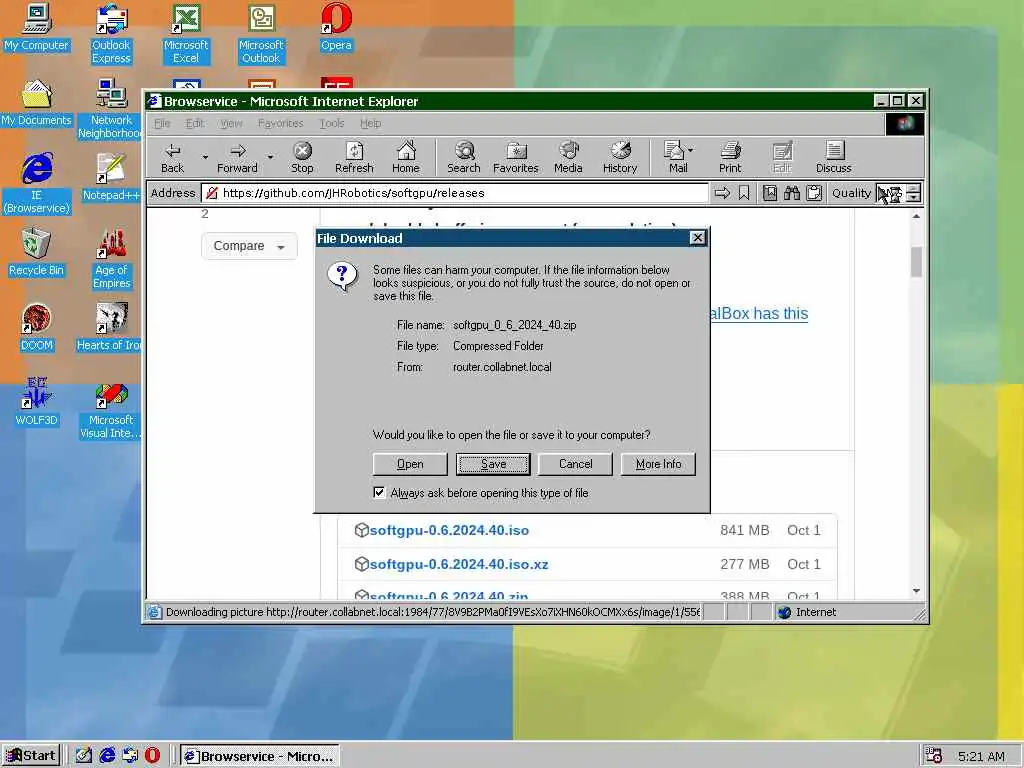
Task: Open the Tools menu
Action: (x=332, y=123)
